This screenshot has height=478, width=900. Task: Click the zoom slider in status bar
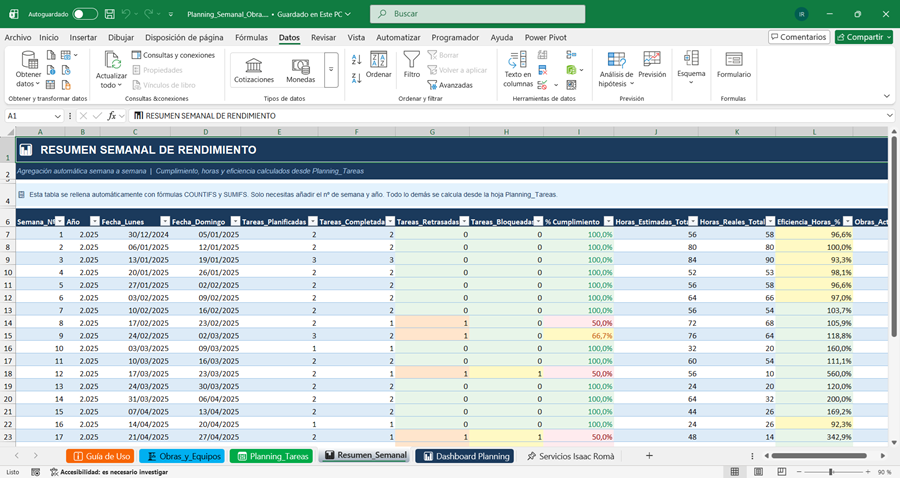[x=831, y=472]
